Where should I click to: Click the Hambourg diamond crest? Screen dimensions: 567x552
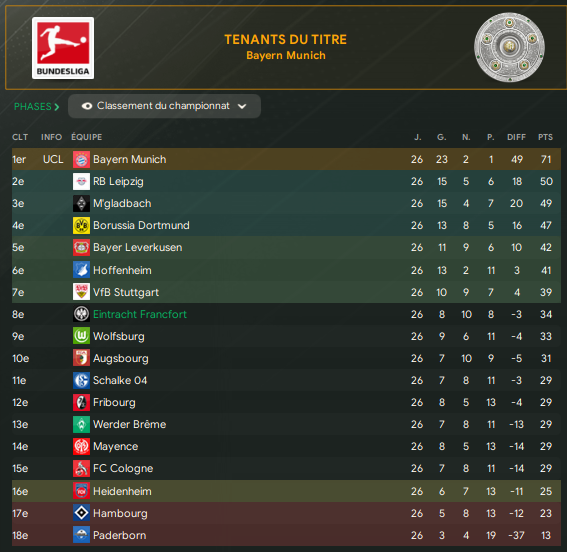pyautogui.click(x=81, y=513)
